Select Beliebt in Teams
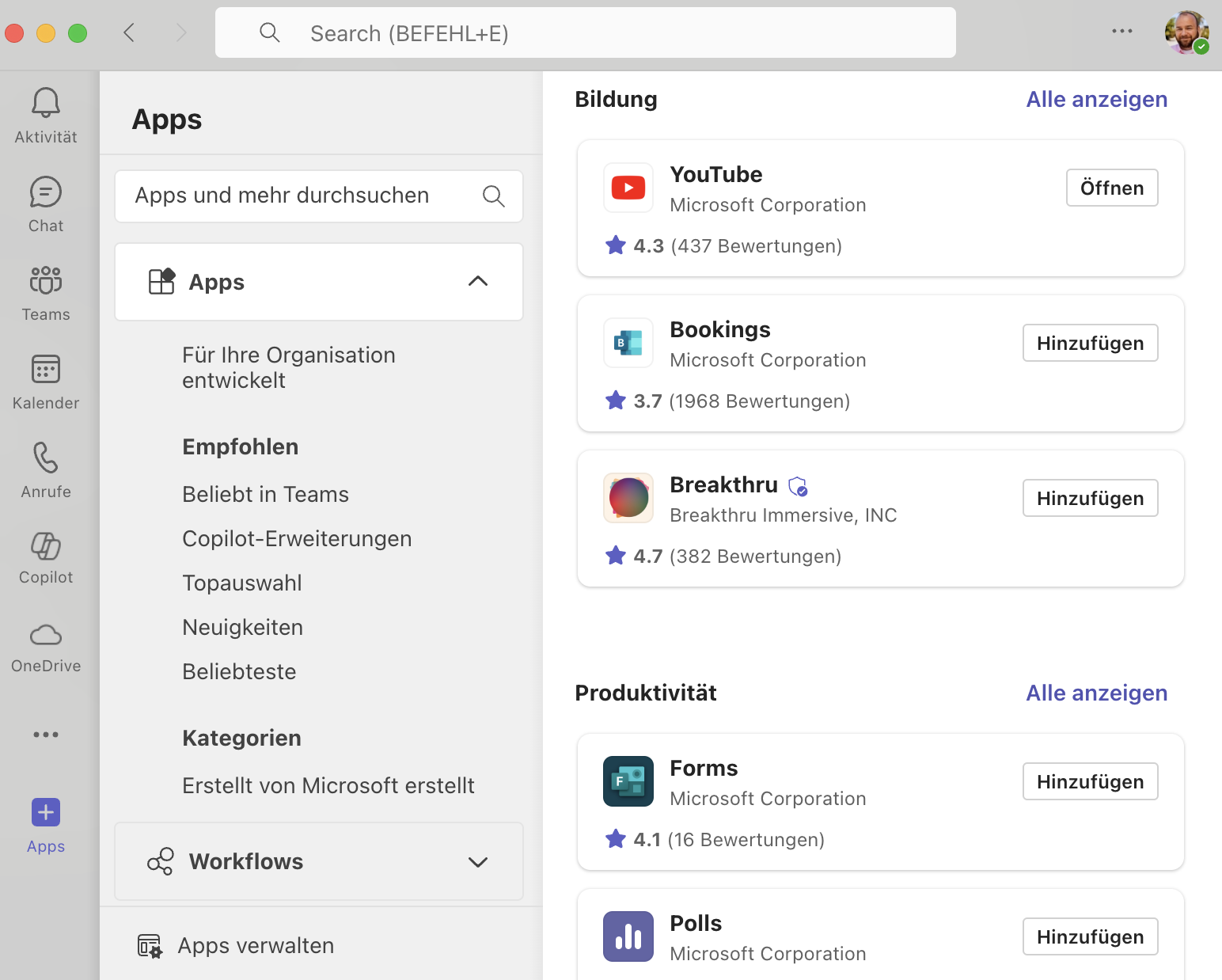 tap(265, 494)
